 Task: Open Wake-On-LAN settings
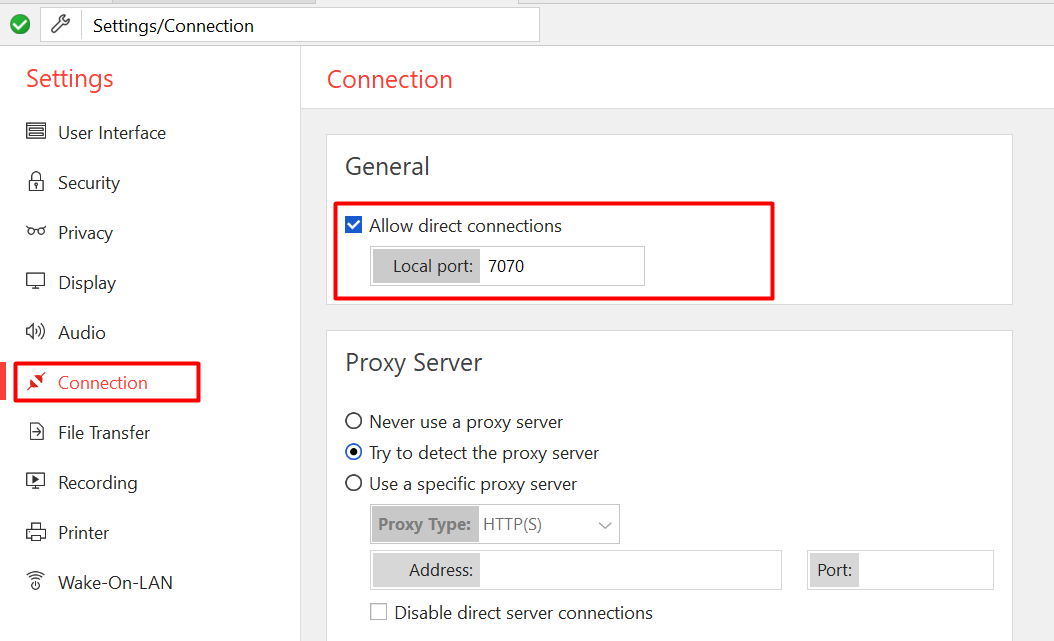coord(115,583)
